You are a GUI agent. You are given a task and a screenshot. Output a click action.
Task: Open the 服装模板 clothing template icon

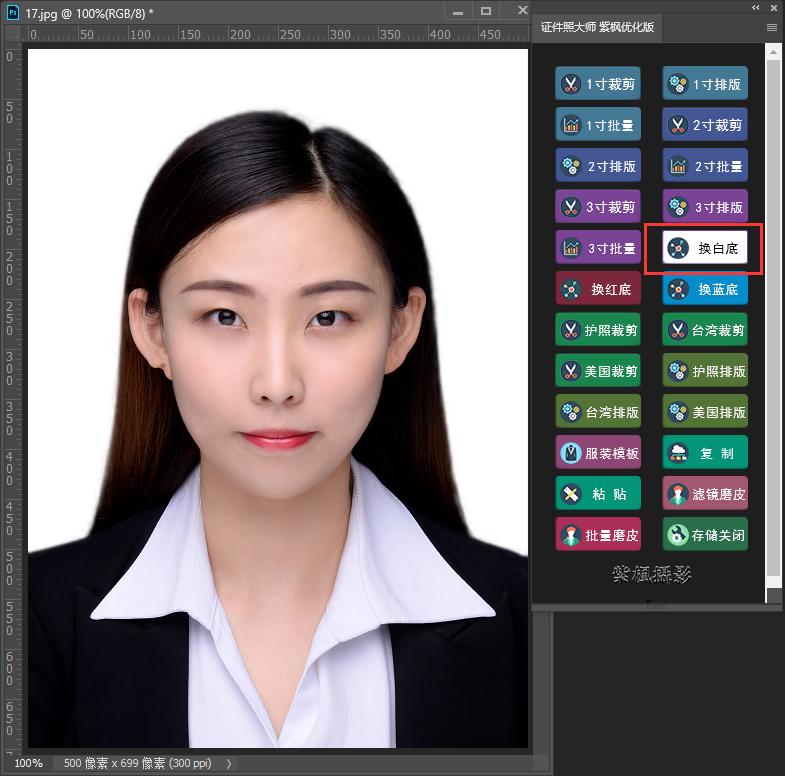571,453
